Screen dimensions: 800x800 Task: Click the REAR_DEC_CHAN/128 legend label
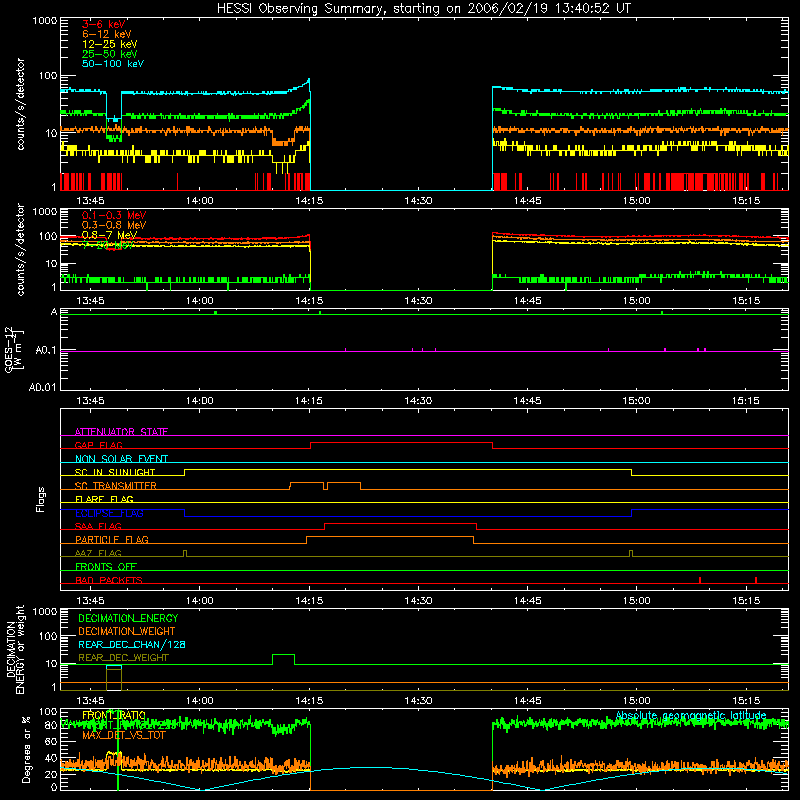(132, 644)
